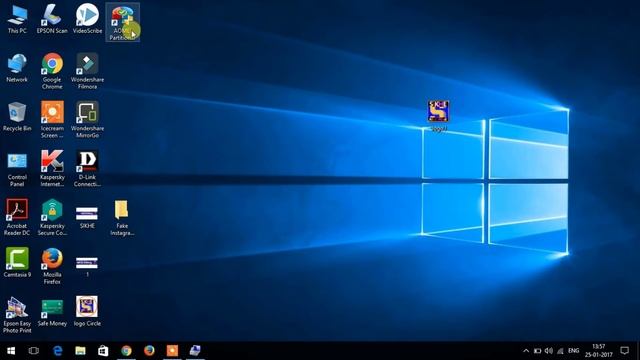Open Kaspersky Secure Connection shortcut

52,217
